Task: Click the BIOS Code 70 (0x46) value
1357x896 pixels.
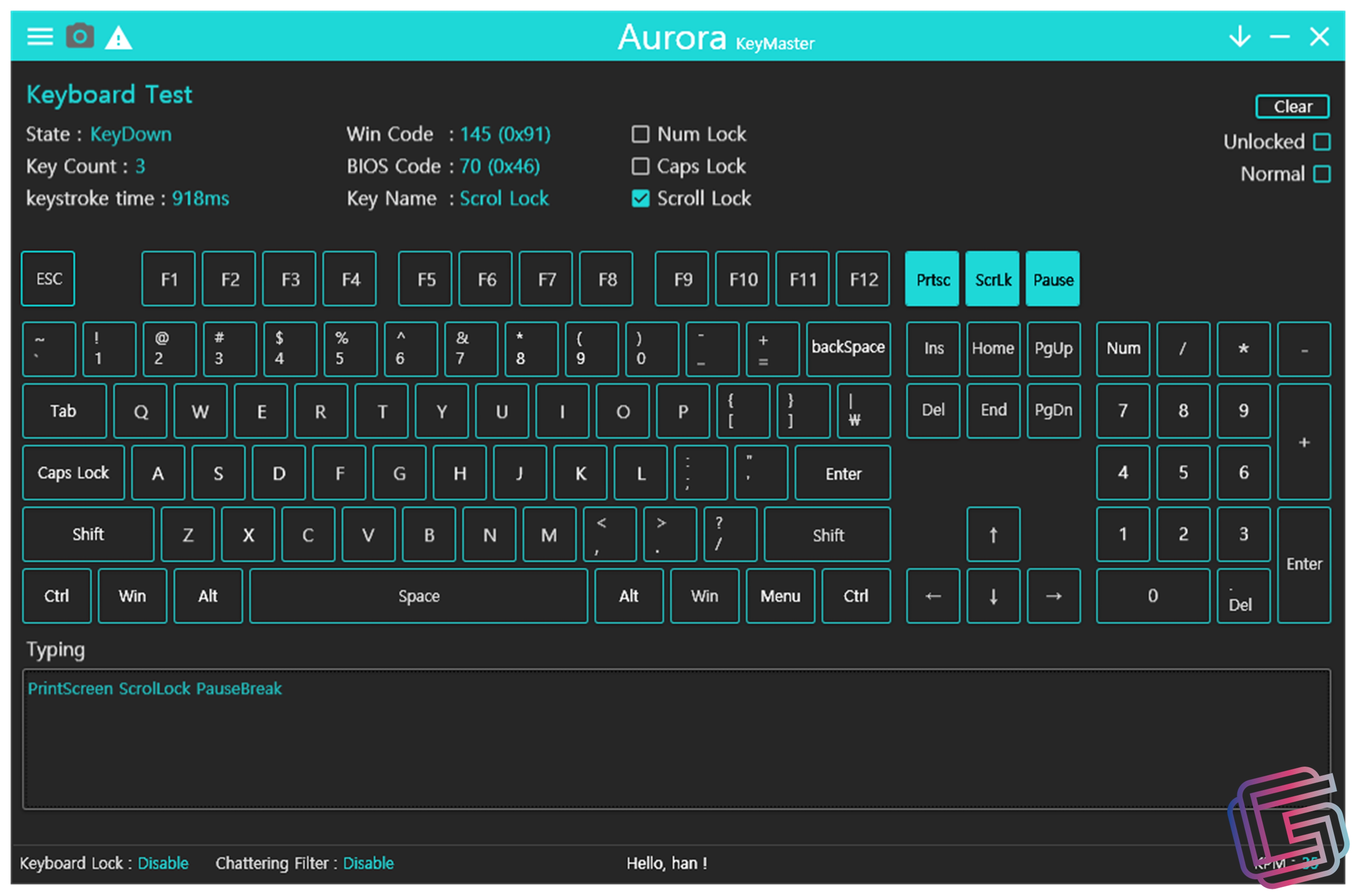Action: tap(500, 166)
